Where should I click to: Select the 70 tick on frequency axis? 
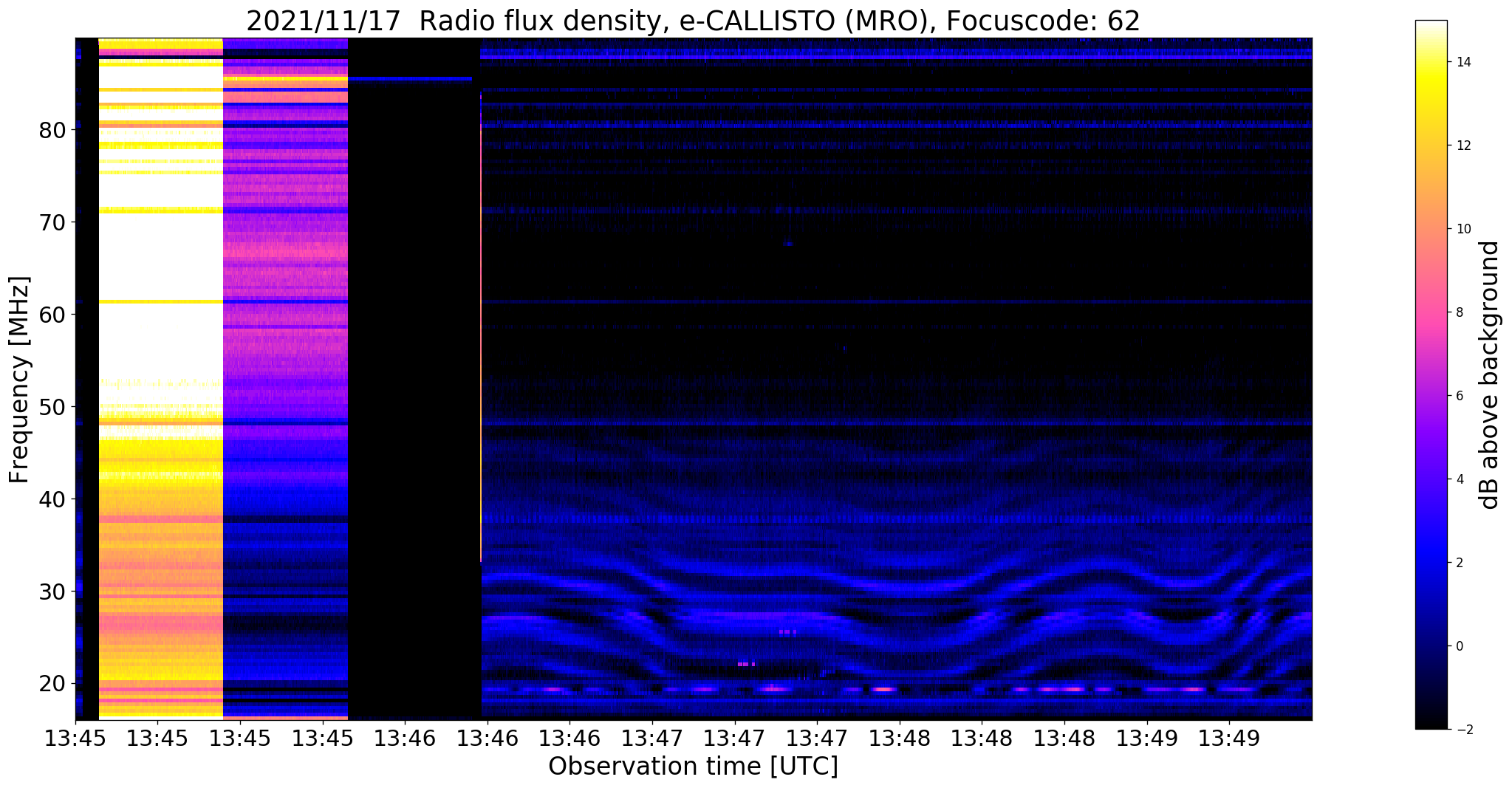tap(52, 223)
